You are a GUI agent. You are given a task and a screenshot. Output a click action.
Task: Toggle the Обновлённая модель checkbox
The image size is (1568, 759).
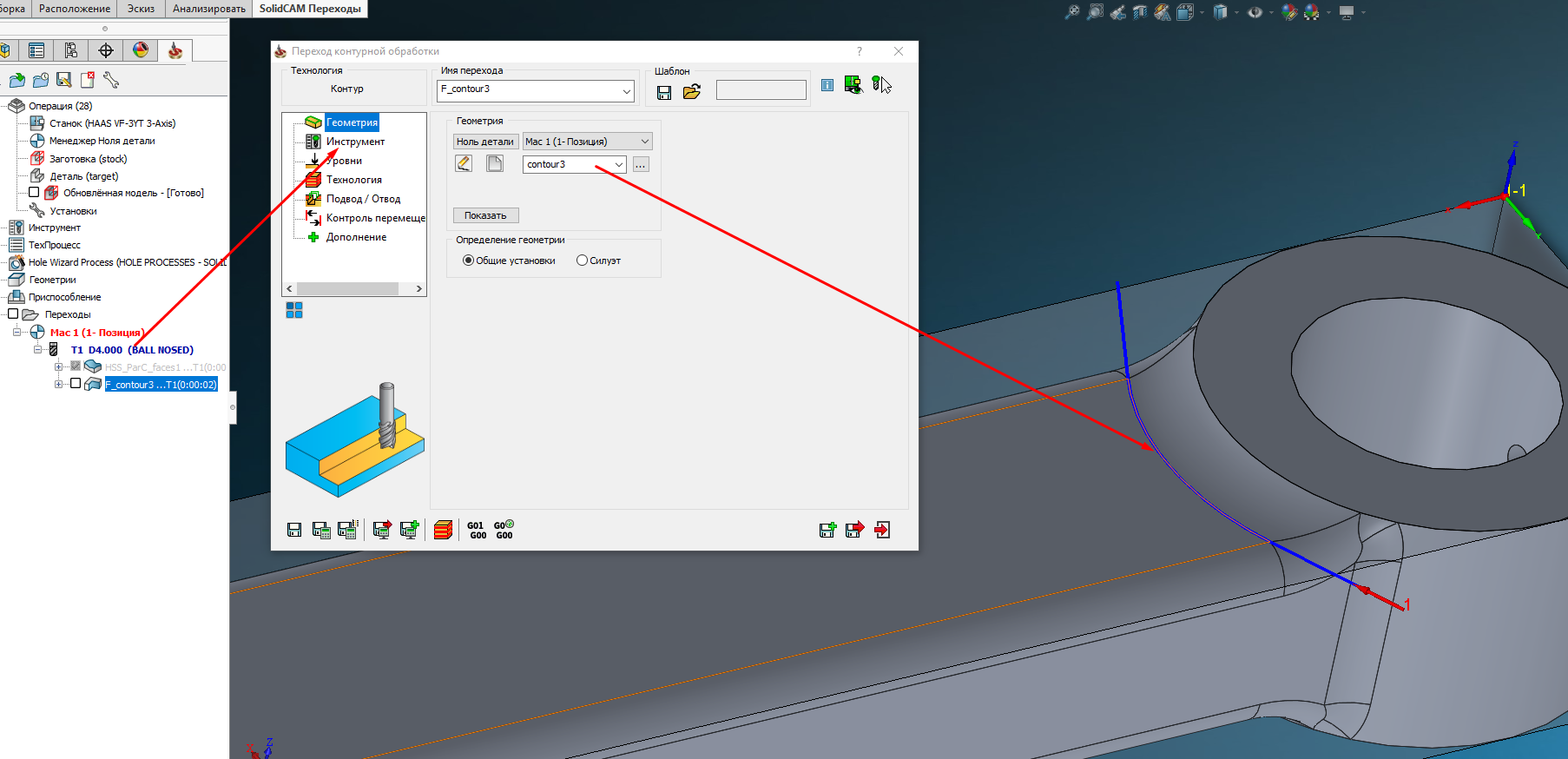coord(34,193)
